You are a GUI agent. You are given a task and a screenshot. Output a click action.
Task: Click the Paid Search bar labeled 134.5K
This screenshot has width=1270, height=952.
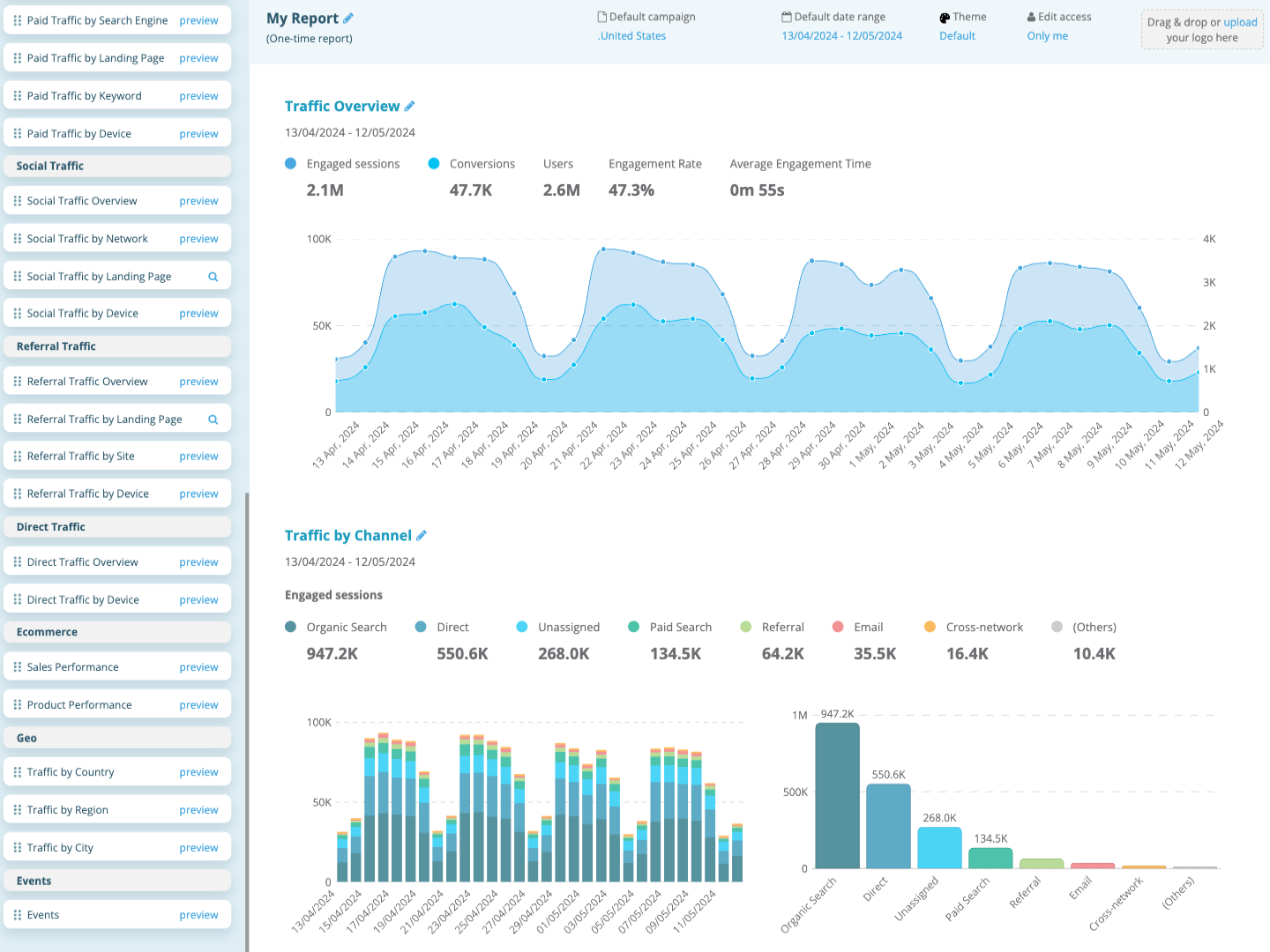tap(990, 859)
